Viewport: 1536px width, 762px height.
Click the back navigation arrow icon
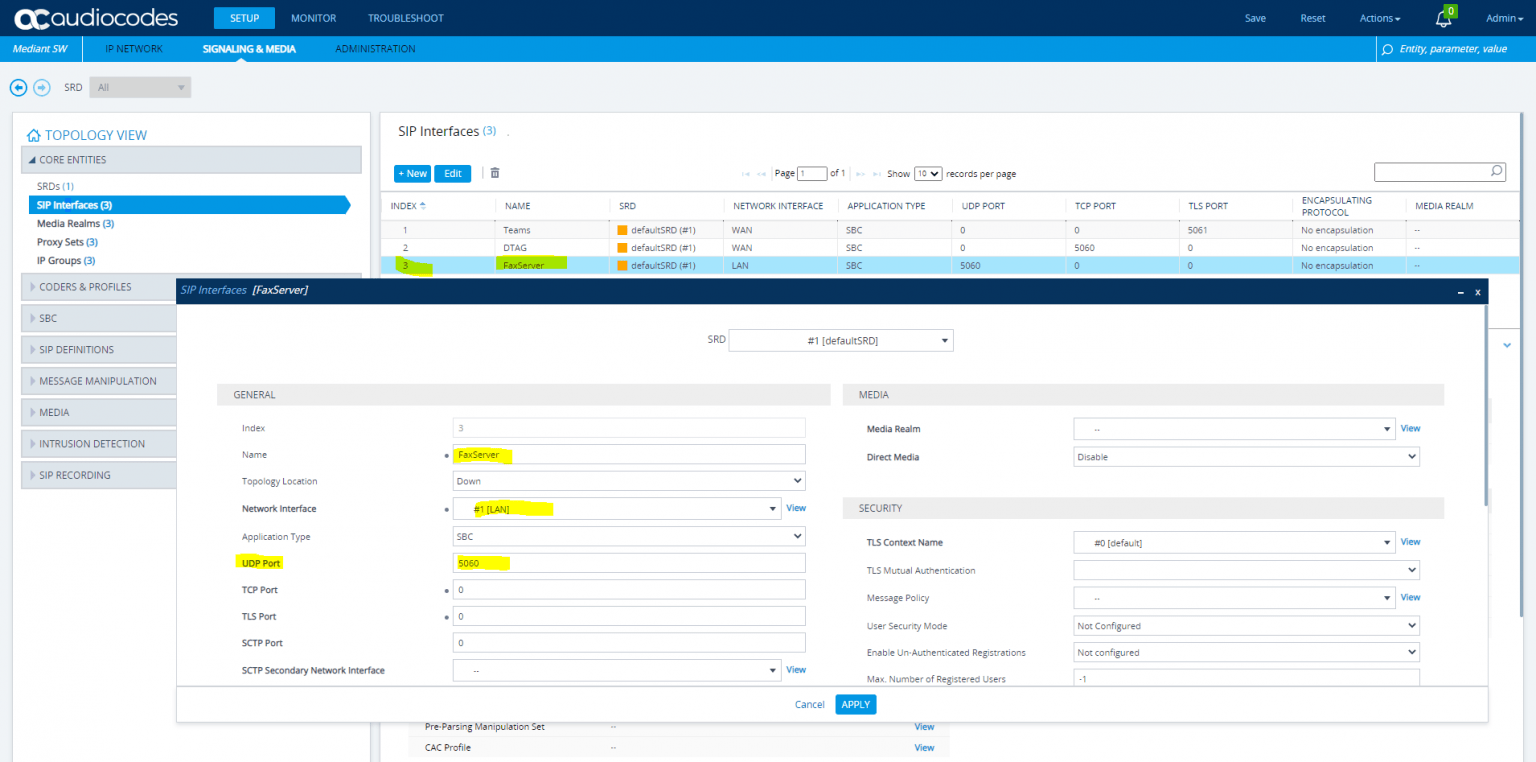18,87
